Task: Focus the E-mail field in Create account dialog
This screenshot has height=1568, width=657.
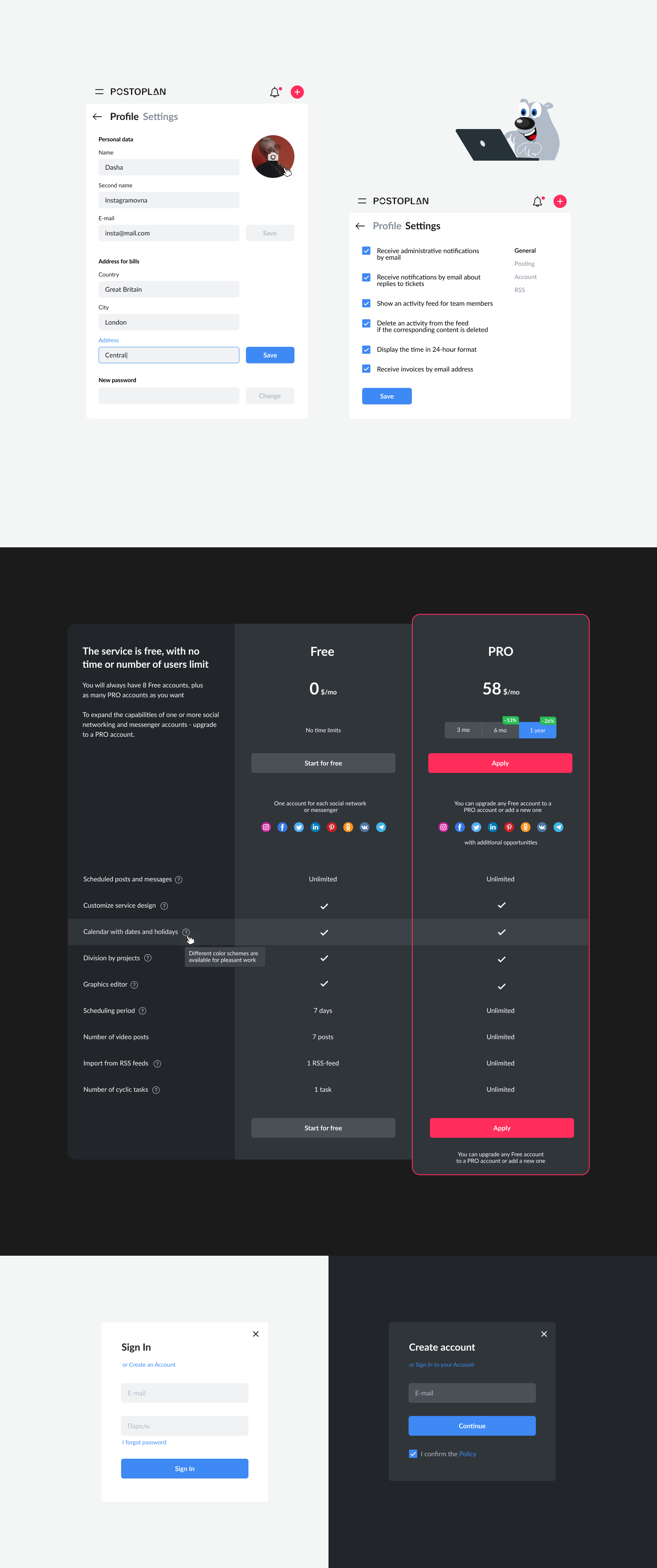Action: pos(472,1393)
